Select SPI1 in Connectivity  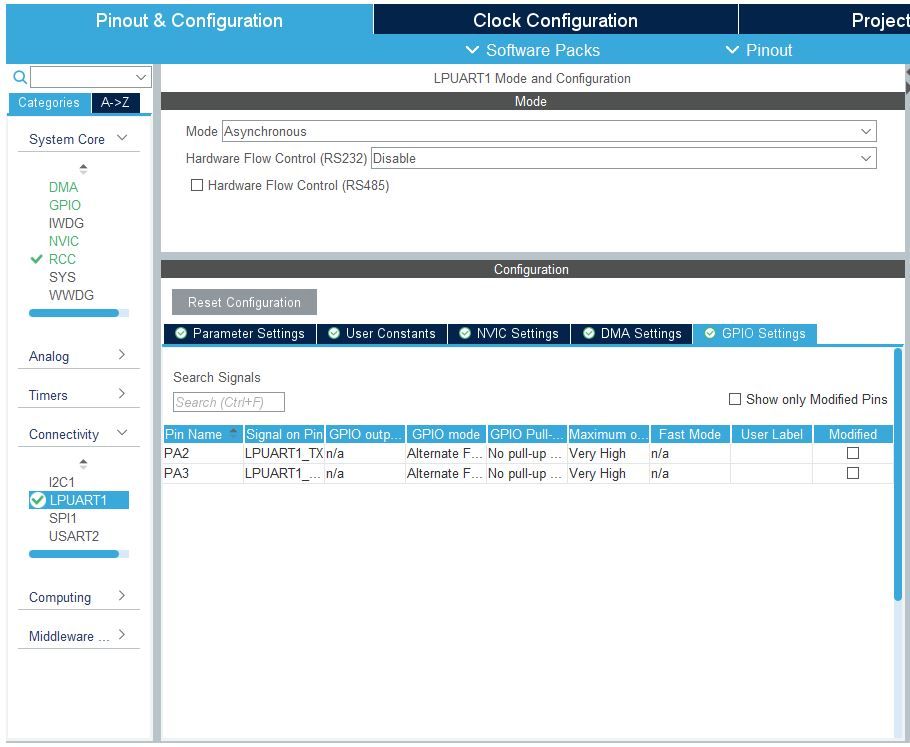[63, 518]
